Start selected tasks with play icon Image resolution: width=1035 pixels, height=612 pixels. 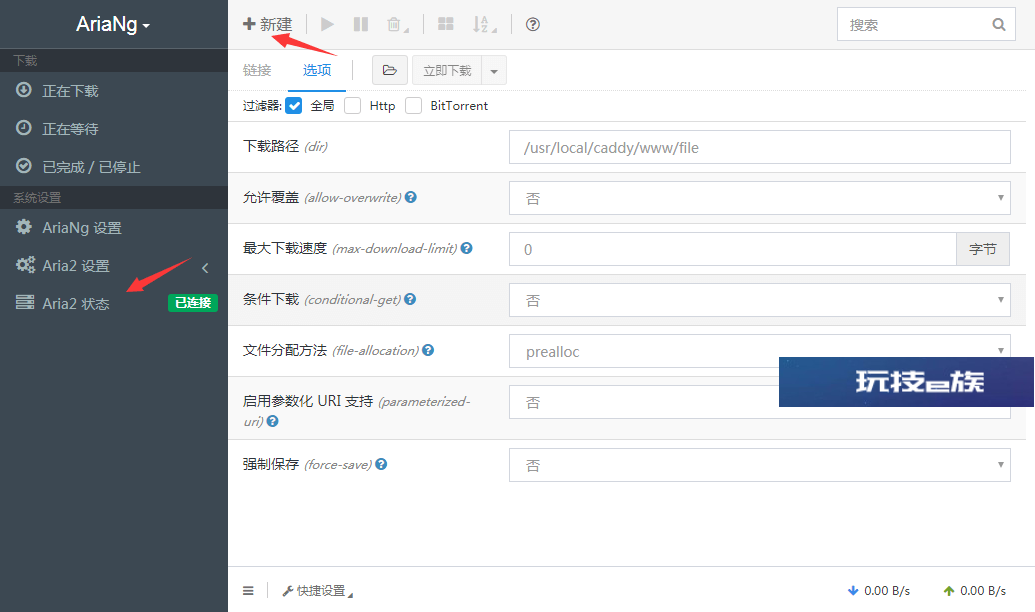pos(327,24)
